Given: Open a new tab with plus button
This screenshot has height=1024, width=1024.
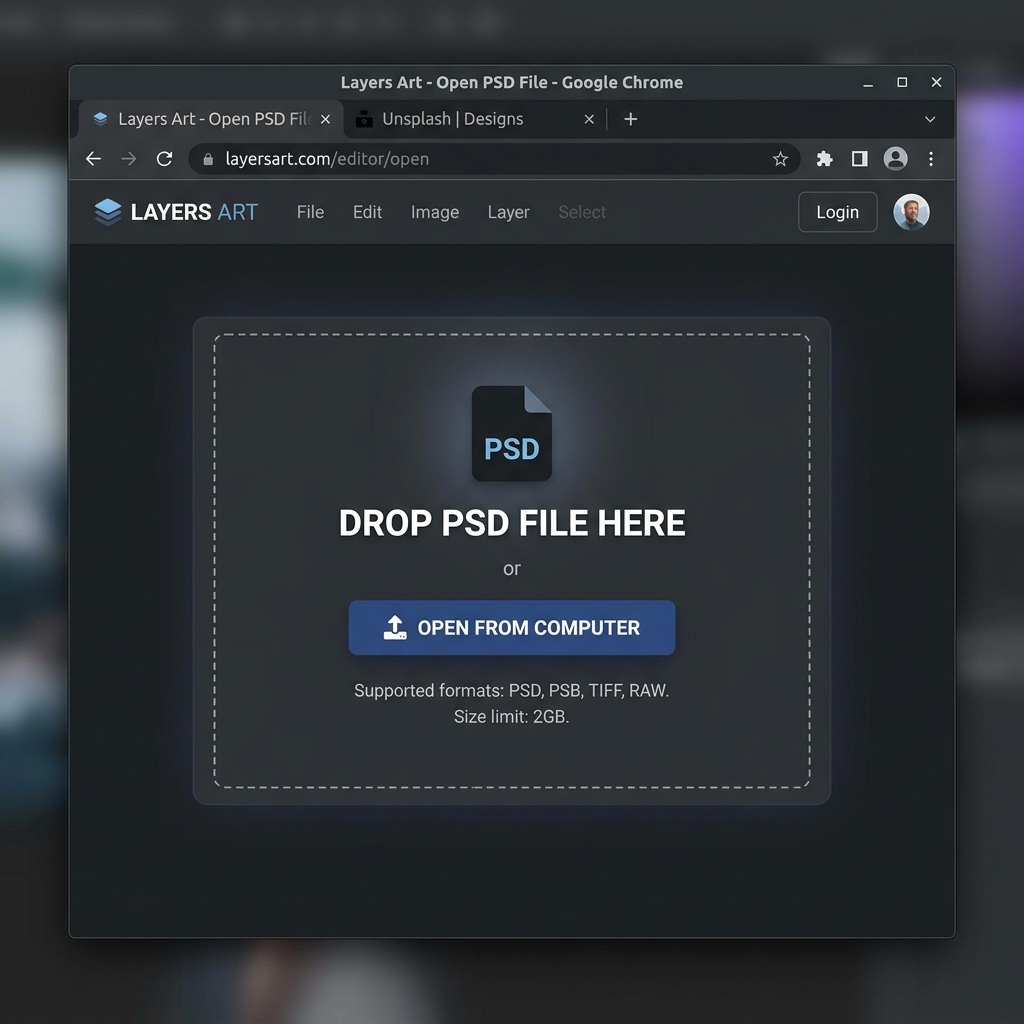Looking at the screenshot, I should point(630,119).
